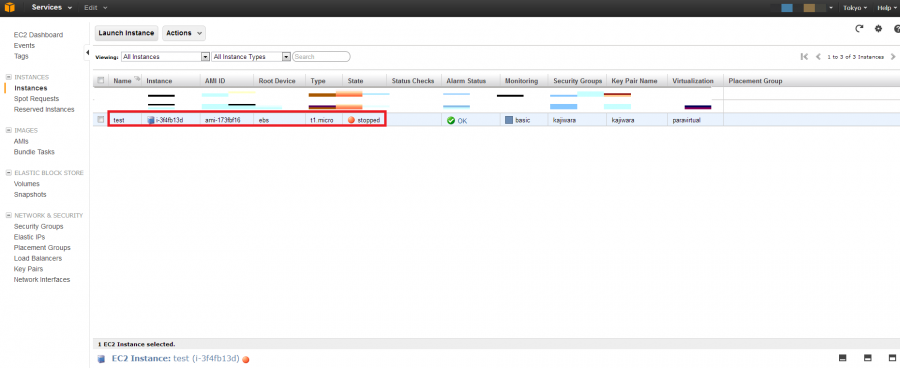Image resolution: width=900 pixels, height=368 pixels.
Task: Click the AWS orange cube logo
Action: (10, 7)
